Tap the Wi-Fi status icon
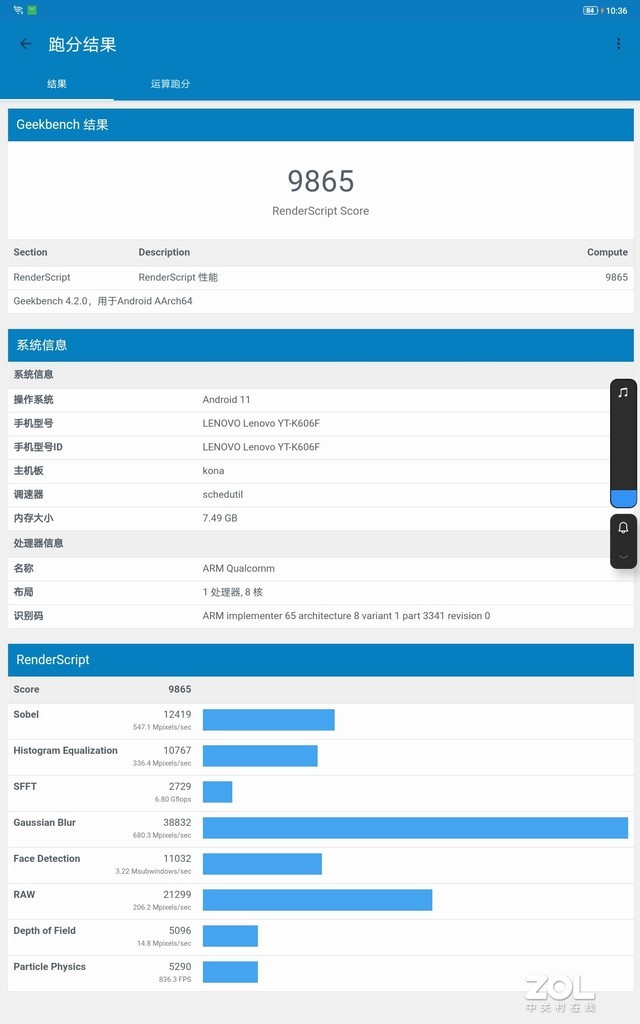640x1024 pixels. pyautogui.click(x=18, y=10)
